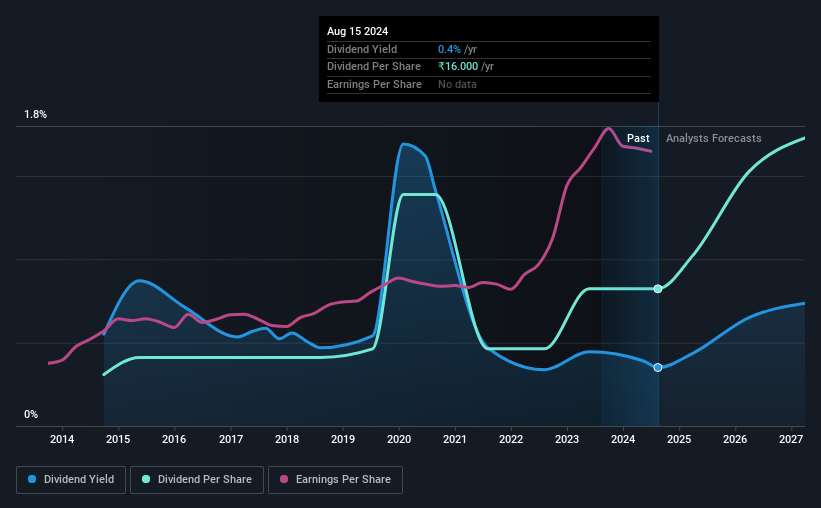Click the teal Dividend Per Share legend dot

[146, 479]
